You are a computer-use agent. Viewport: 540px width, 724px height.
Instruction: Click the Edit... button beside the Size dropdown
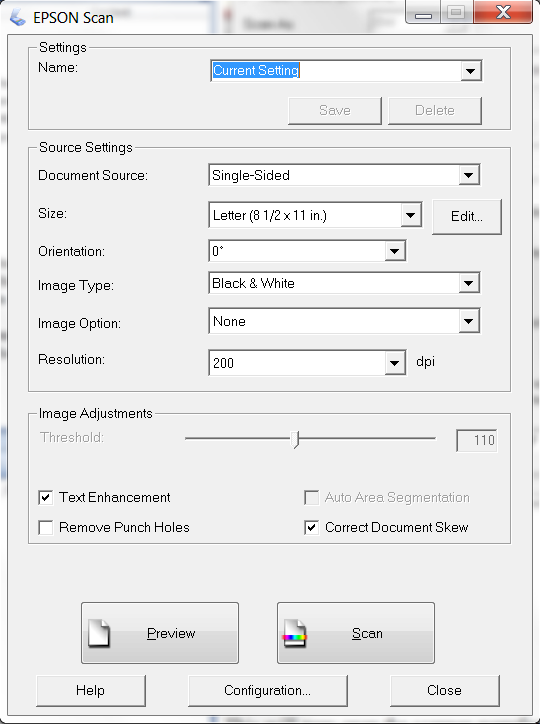point(467,217)
